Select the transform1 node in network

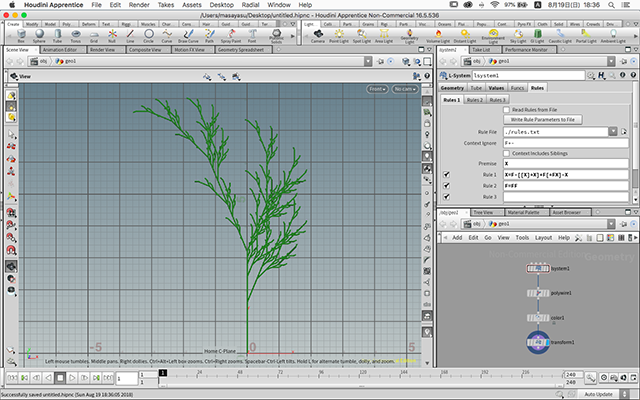click(539, 343)
